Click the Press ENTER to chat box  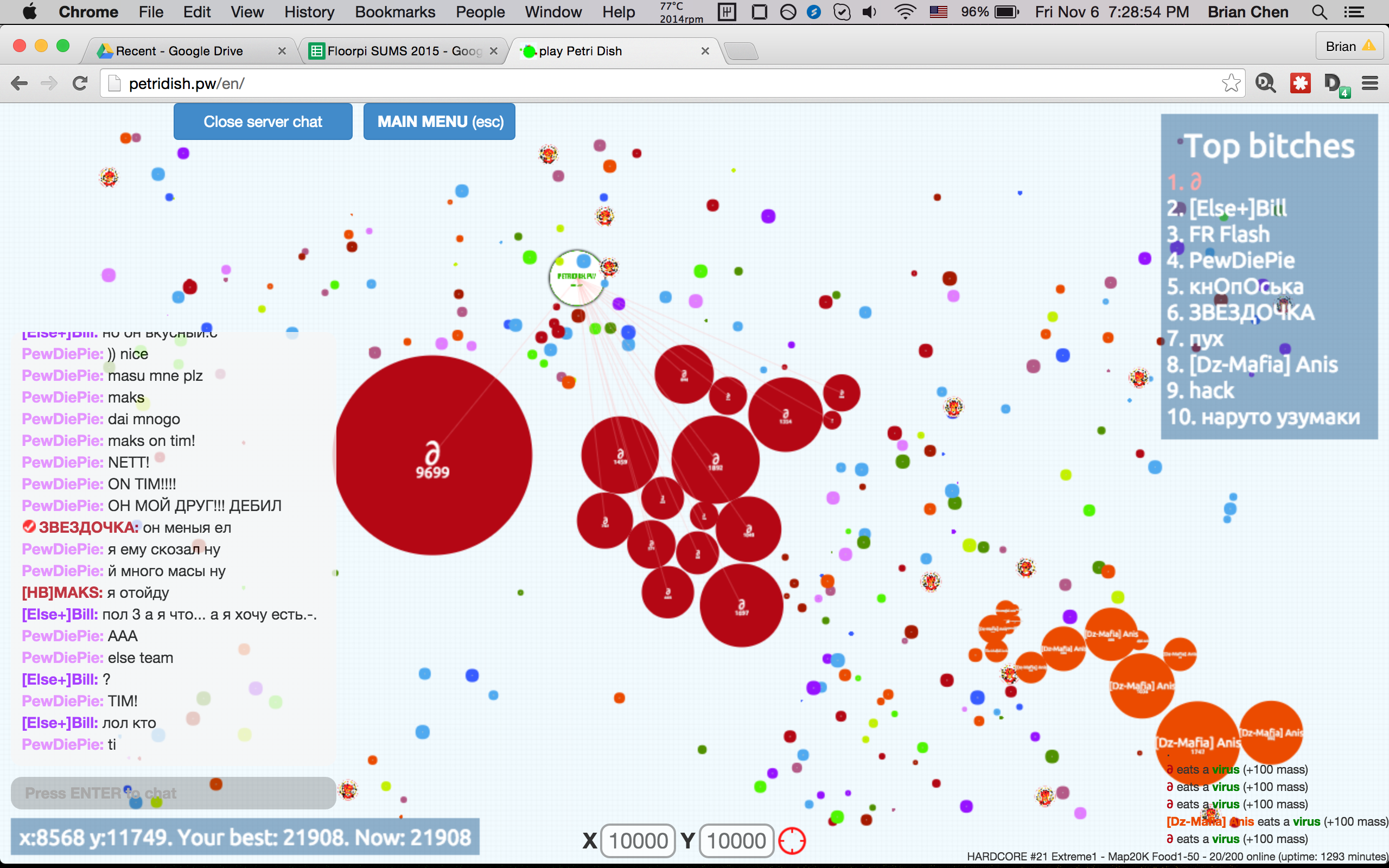172,793
